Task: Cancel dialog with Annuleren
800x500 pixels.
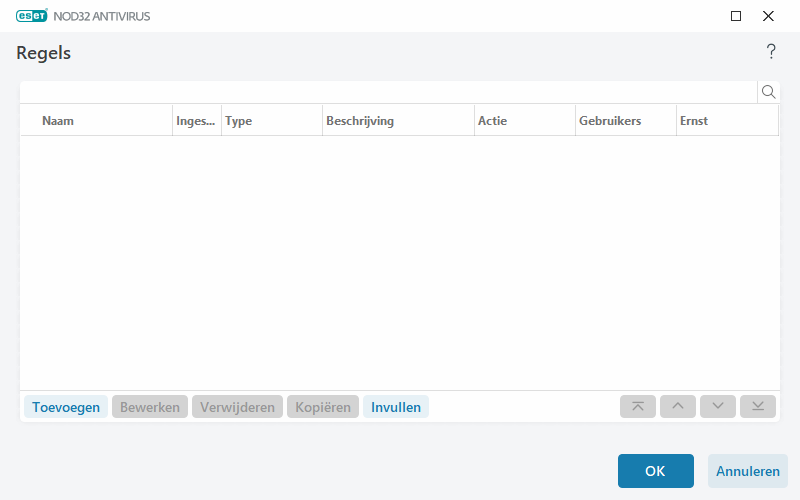Action: (x=748, y=471)
